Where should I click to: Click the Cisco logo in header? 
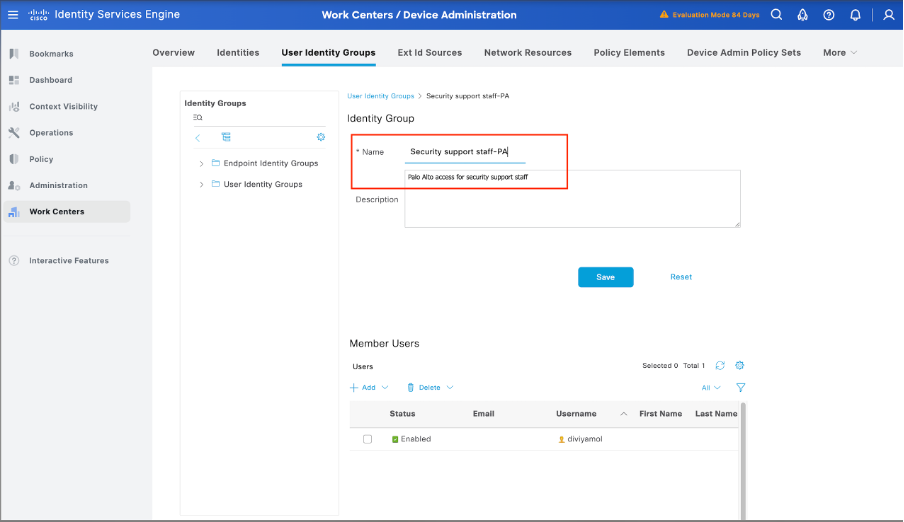(39, 14)
